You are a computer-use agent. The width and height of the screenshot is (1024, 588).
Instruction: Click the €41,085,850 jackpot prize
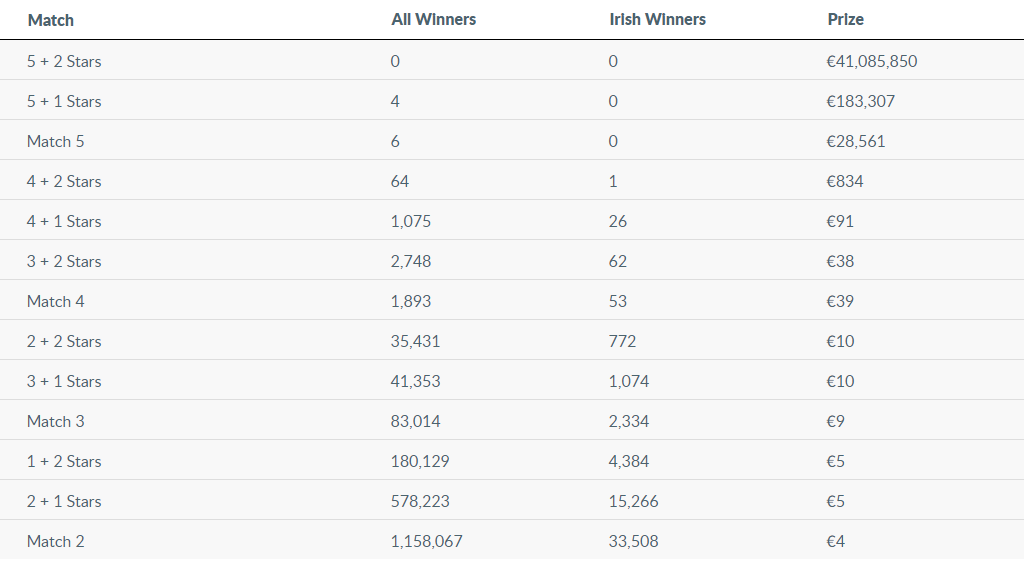871,61
